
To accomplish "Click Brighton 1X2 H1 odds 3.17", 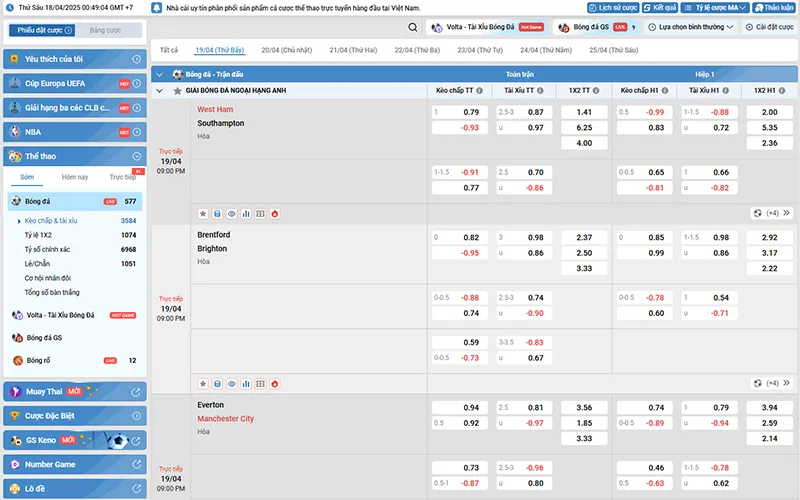I will [x=769, y=253].
